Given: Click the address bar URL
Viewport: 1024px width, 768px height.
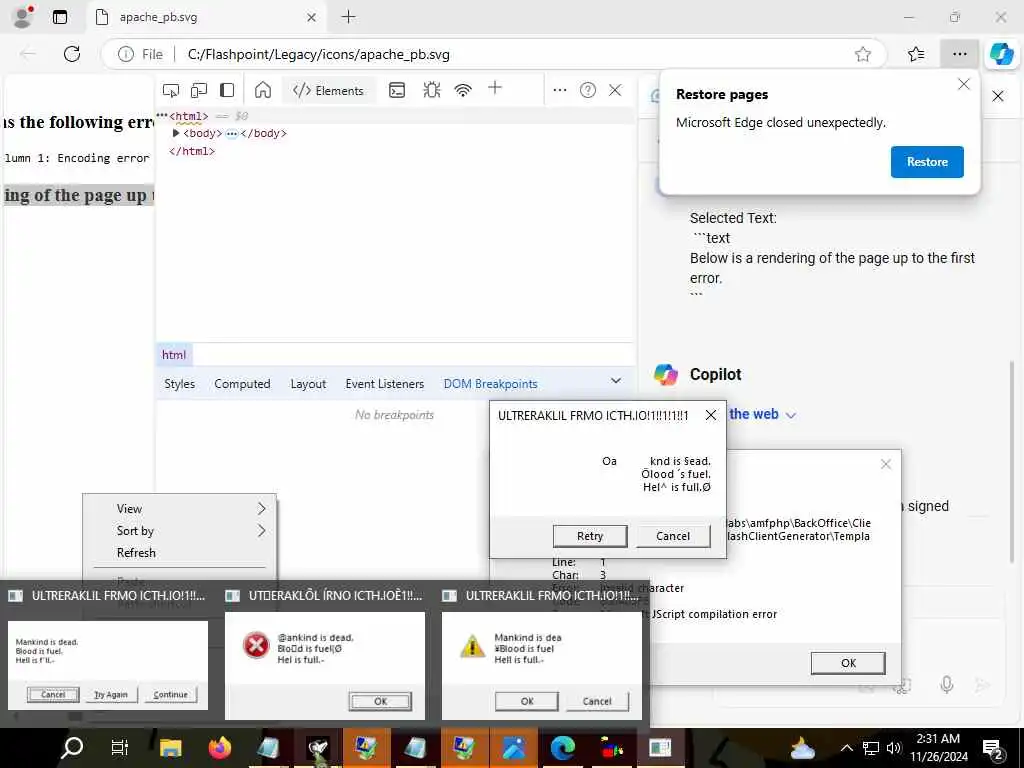Looking at the screenshot, I should pos(319,55).
